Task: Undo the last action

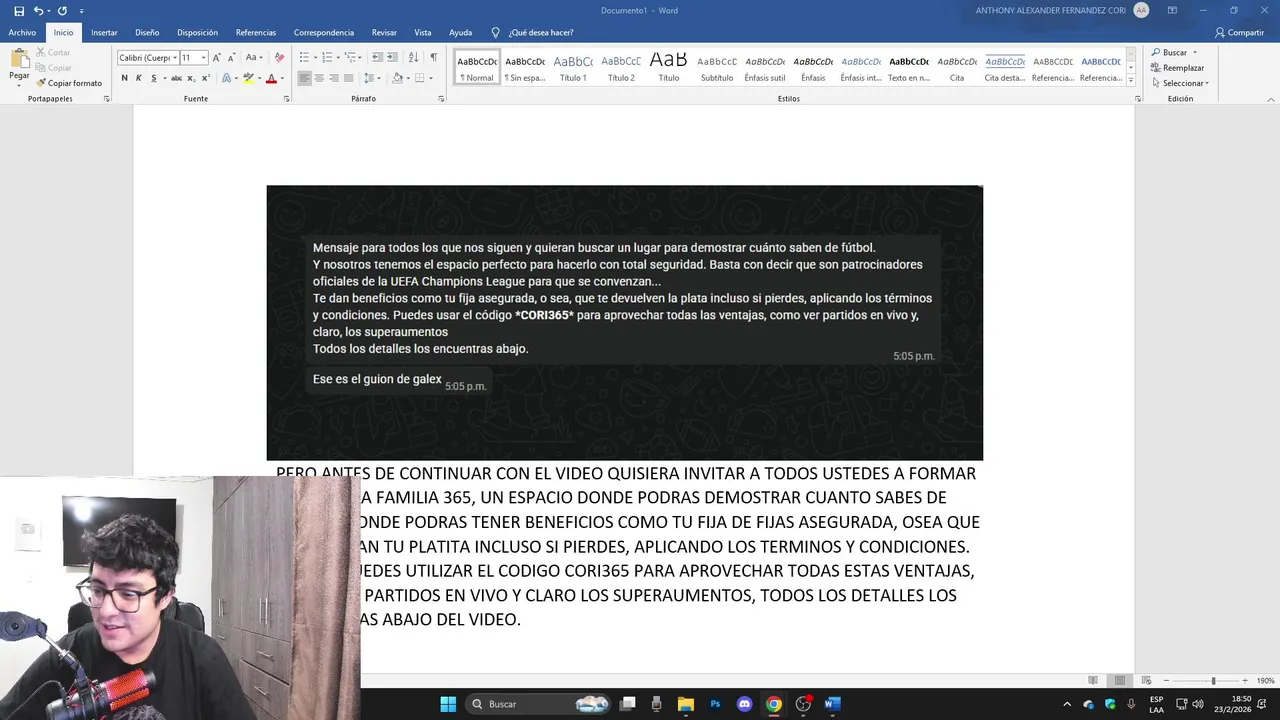Action: pos(38,11)
